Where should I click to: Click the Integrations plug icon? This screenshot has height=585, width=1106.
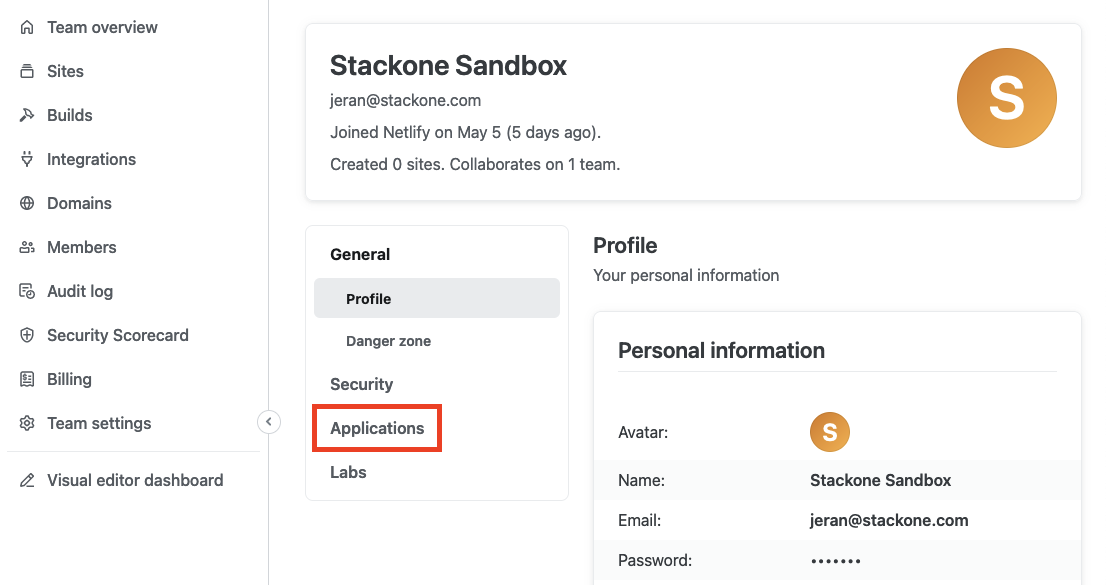point(27,160)
